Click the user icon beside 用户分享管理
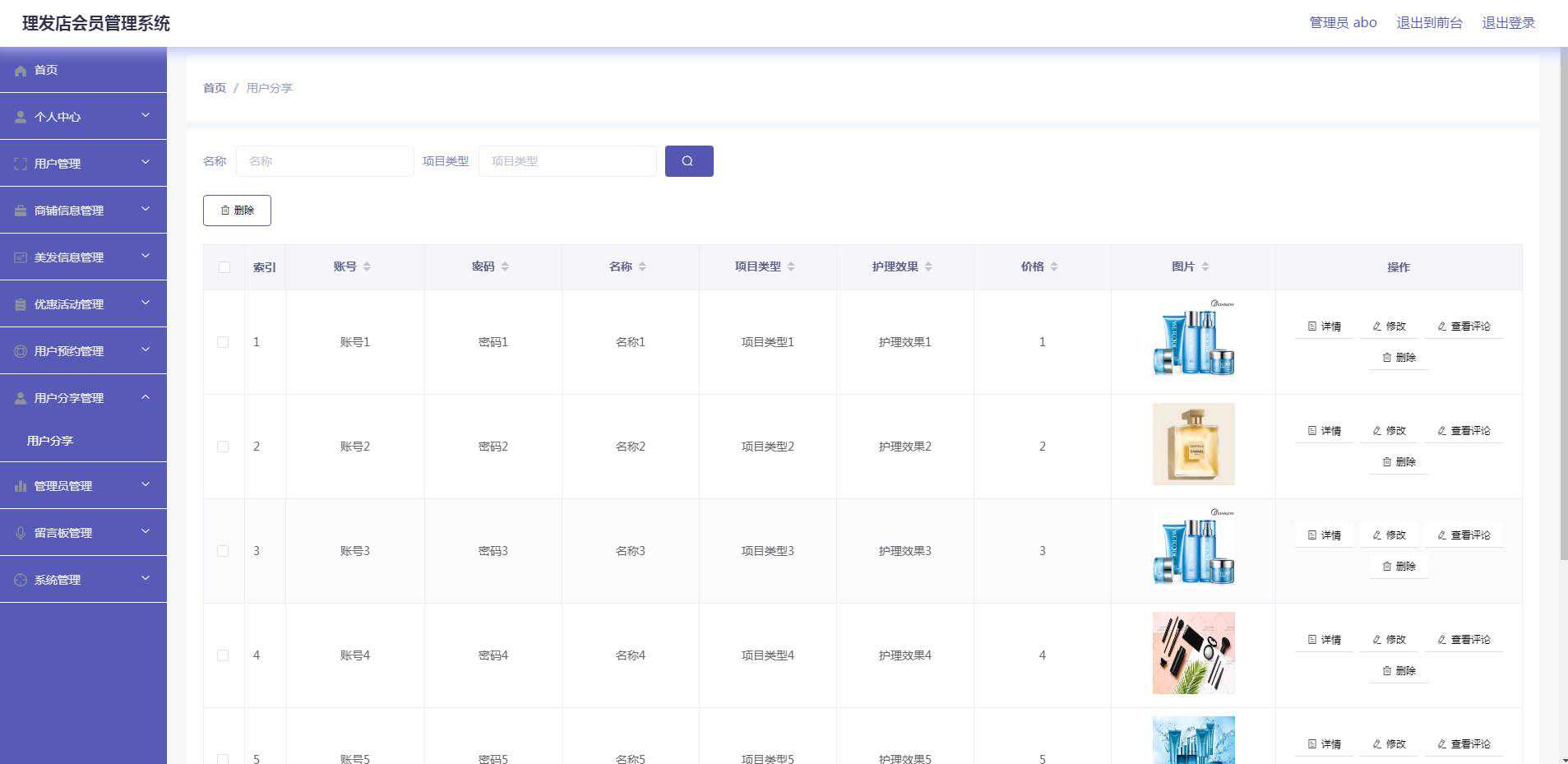The image size is (1568, 764). [21, 398]
